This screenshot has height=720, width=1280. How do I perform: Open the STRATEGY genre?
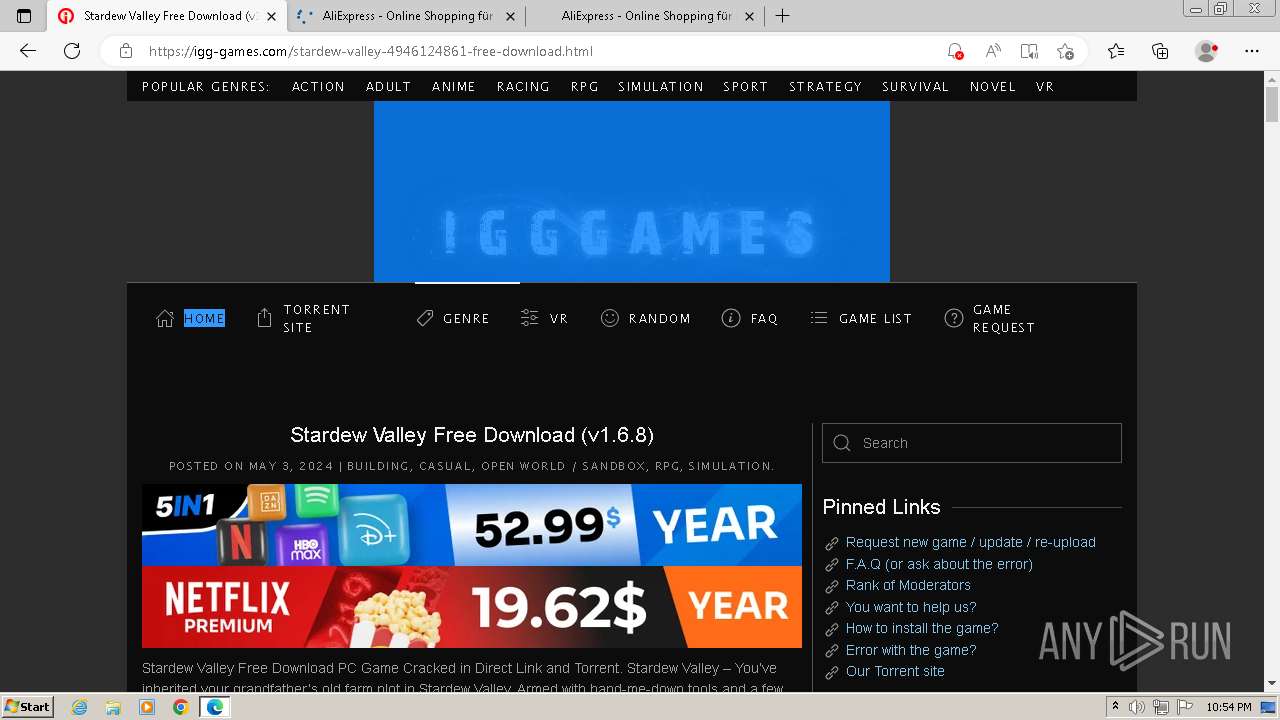(825, 87)
